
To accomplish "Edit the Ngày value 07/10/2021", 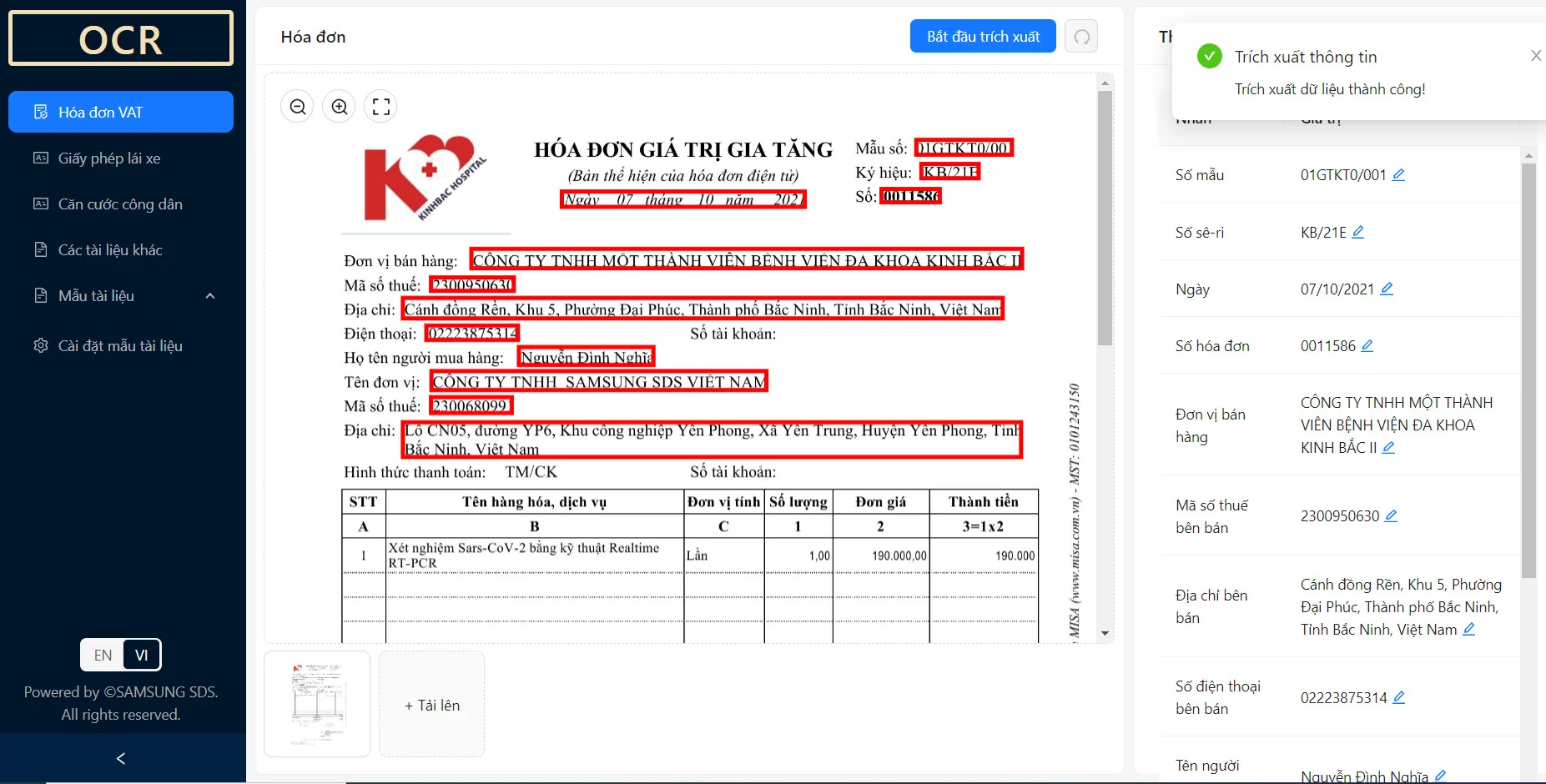I will pyautogui.click(x=1387, y=289).
